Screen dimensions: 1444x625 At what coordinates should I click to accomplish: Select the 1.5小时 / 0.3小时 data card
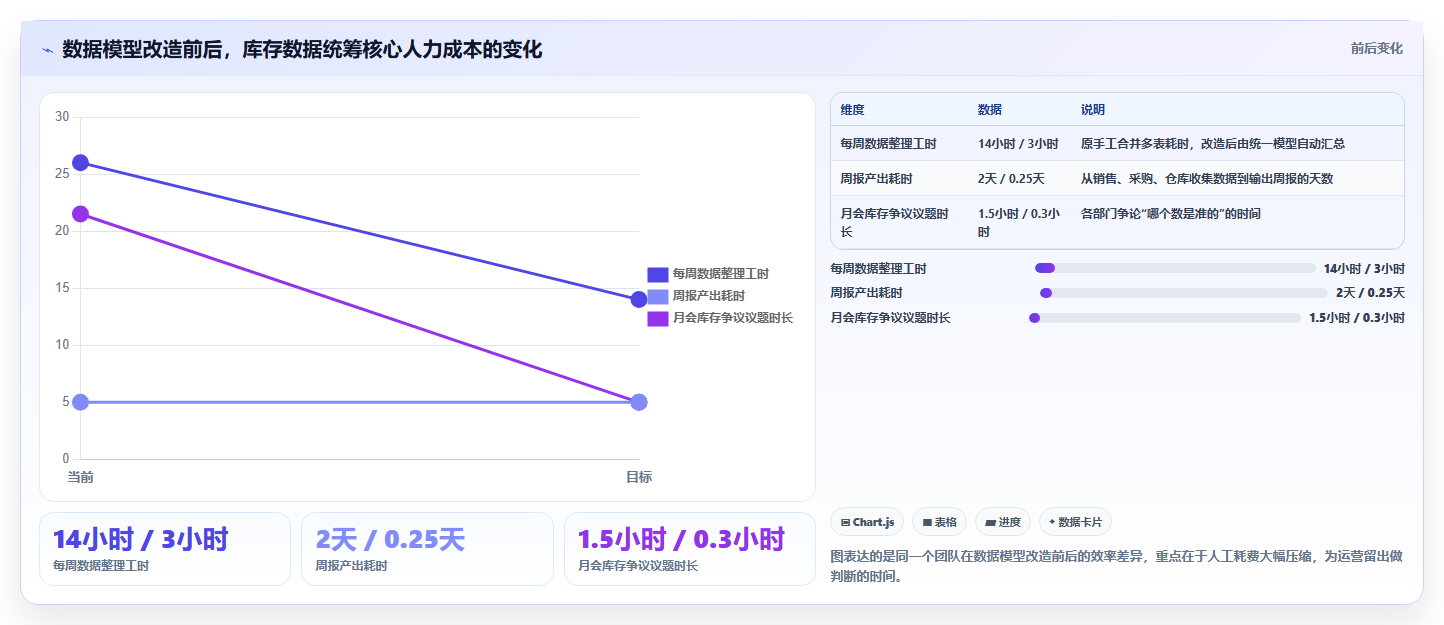[690, 549]
